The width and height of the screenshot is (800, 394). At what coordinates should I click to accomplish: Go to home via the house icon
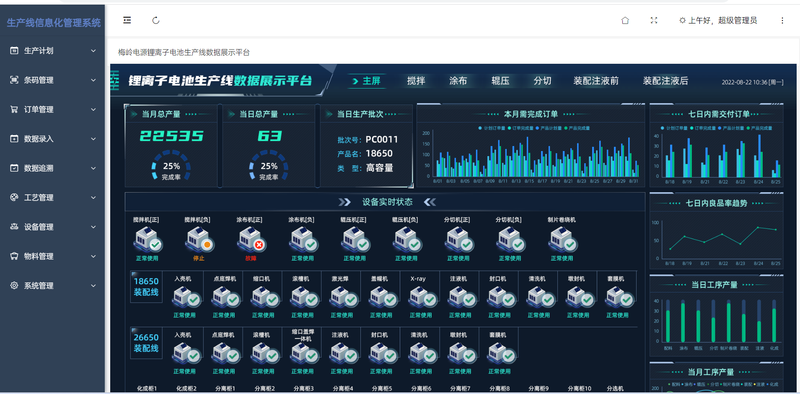pyautogui.click(x=625, y=20)
